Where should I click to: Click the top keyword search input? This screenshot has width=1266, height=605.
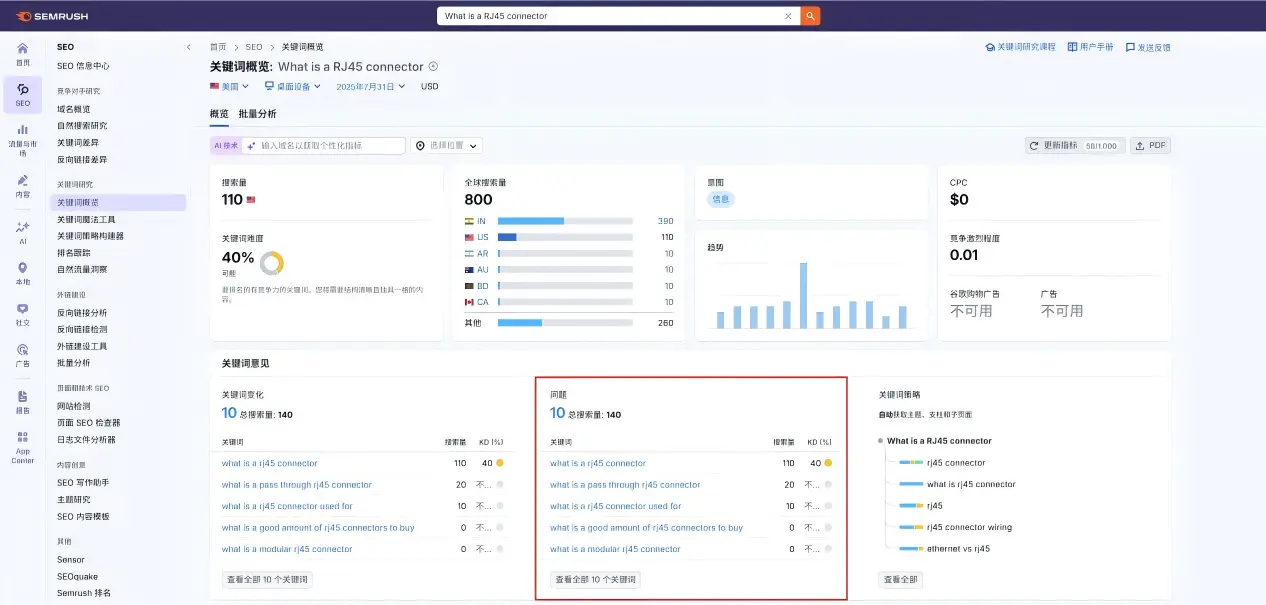point(610,16)
